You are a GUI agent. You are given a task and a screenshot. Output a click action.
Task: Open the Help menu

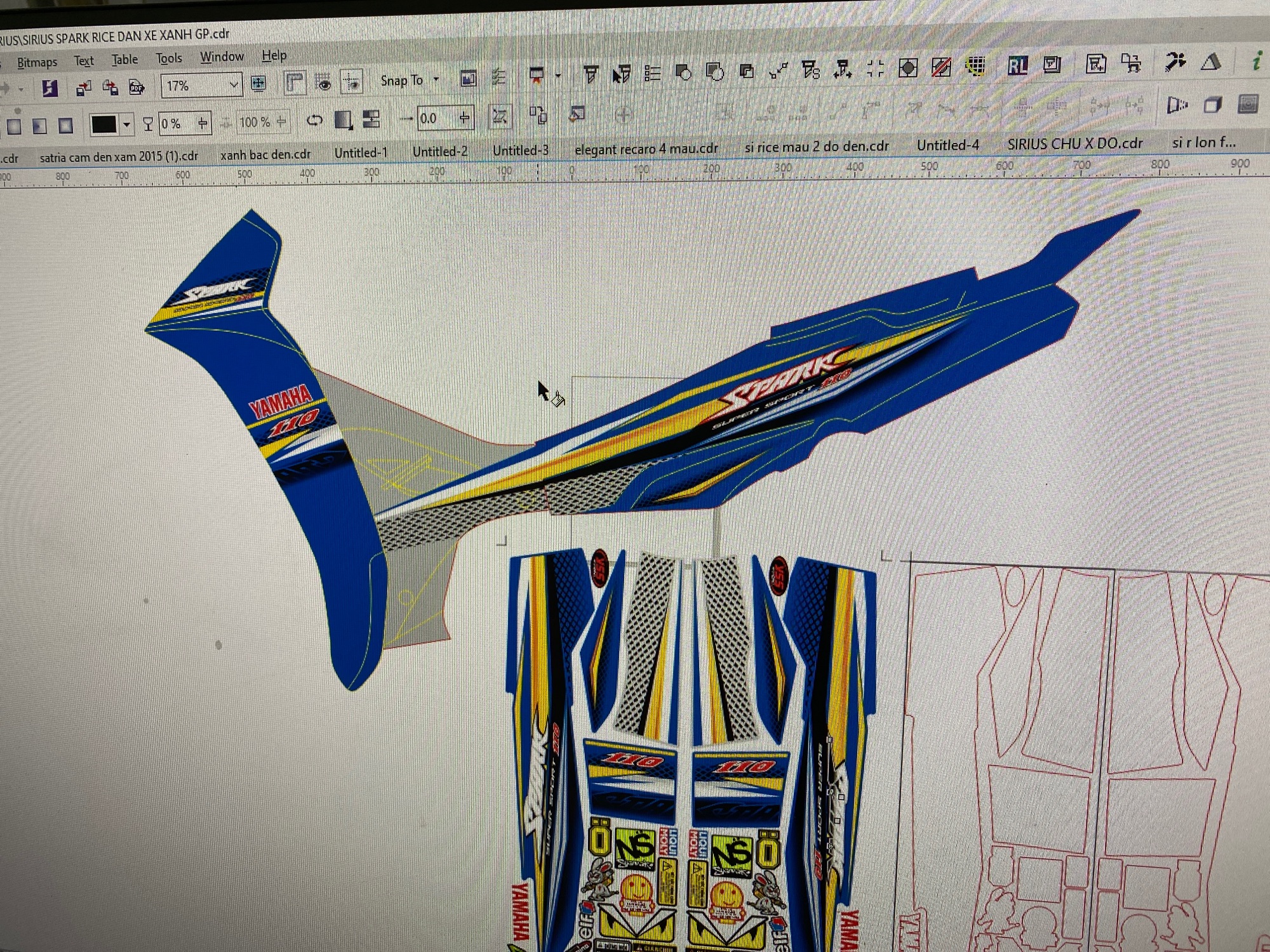[274, 56]
